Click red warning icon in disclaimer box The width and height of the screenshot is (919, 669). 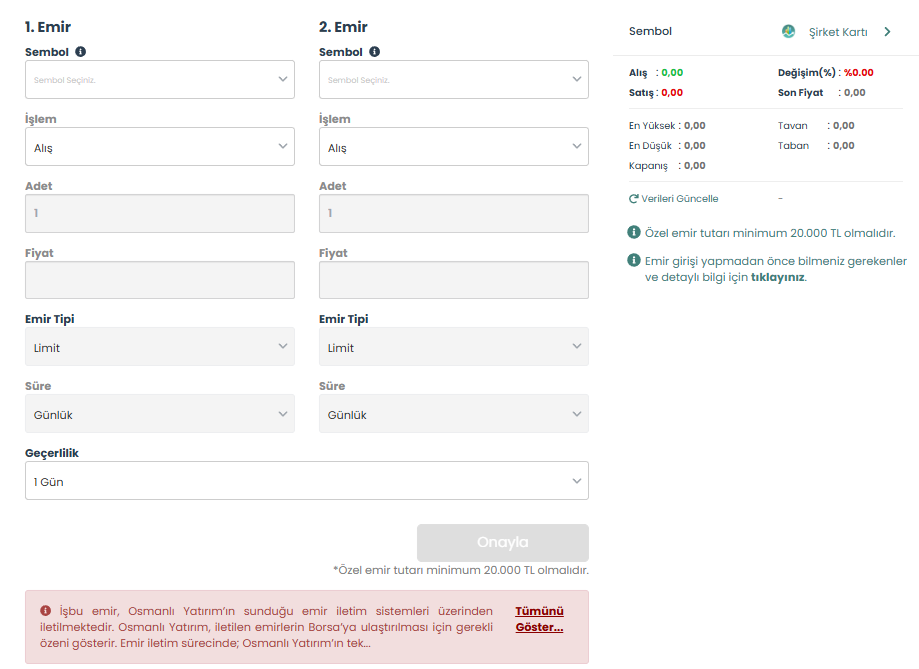46,611
